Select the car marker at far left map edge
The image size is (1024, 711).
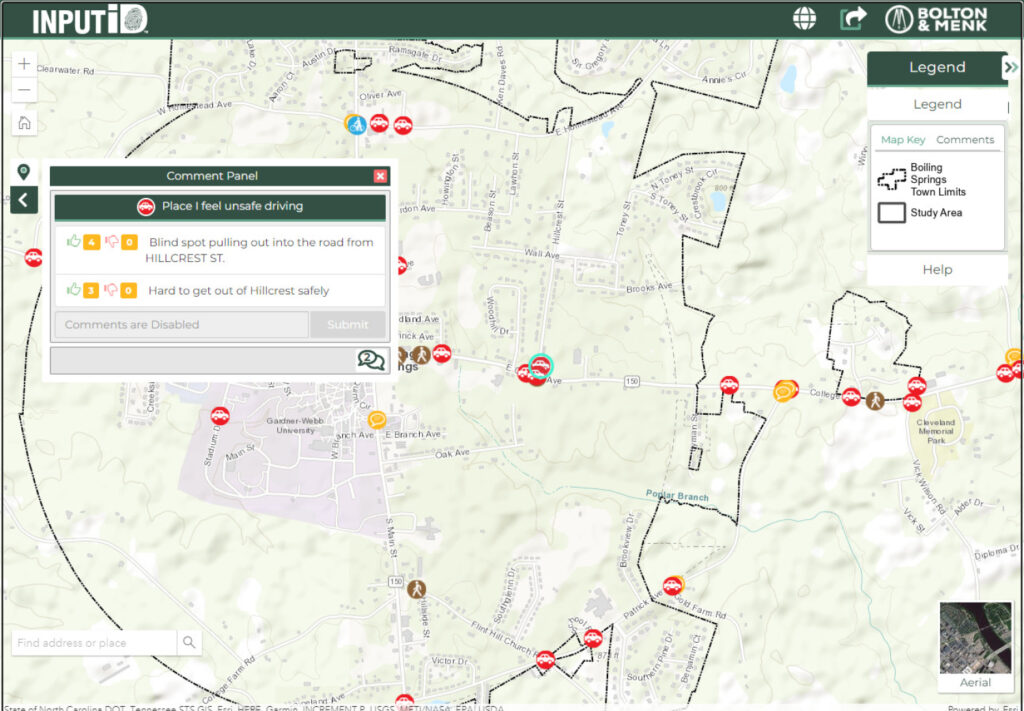point(33,258)
